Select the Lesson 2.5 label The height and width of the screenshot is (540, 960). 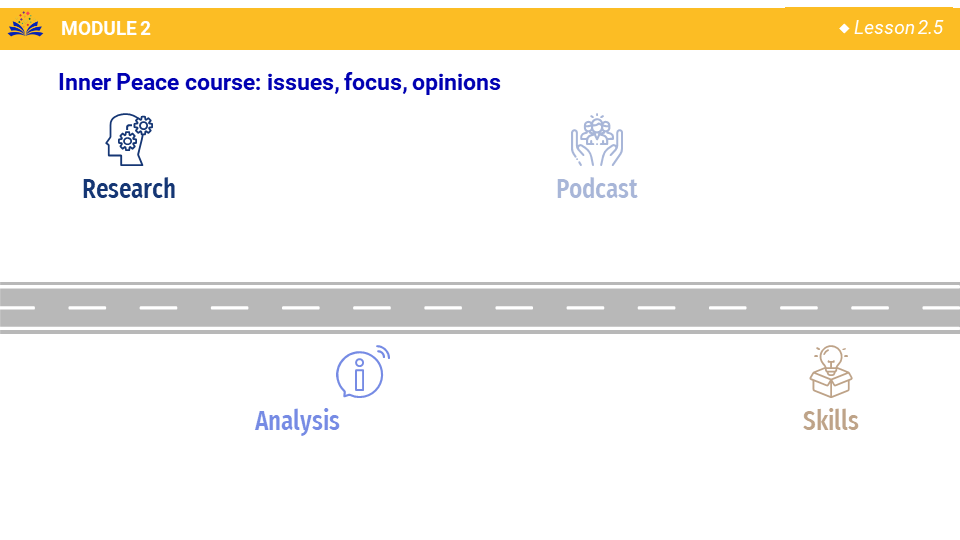[898, 28]
